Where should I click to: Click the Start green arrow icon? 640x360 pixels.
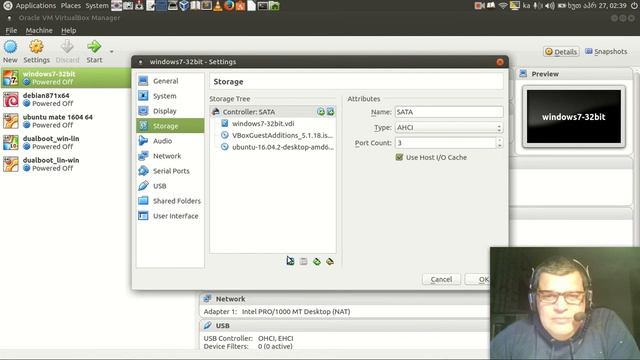(x=94, y=47)
